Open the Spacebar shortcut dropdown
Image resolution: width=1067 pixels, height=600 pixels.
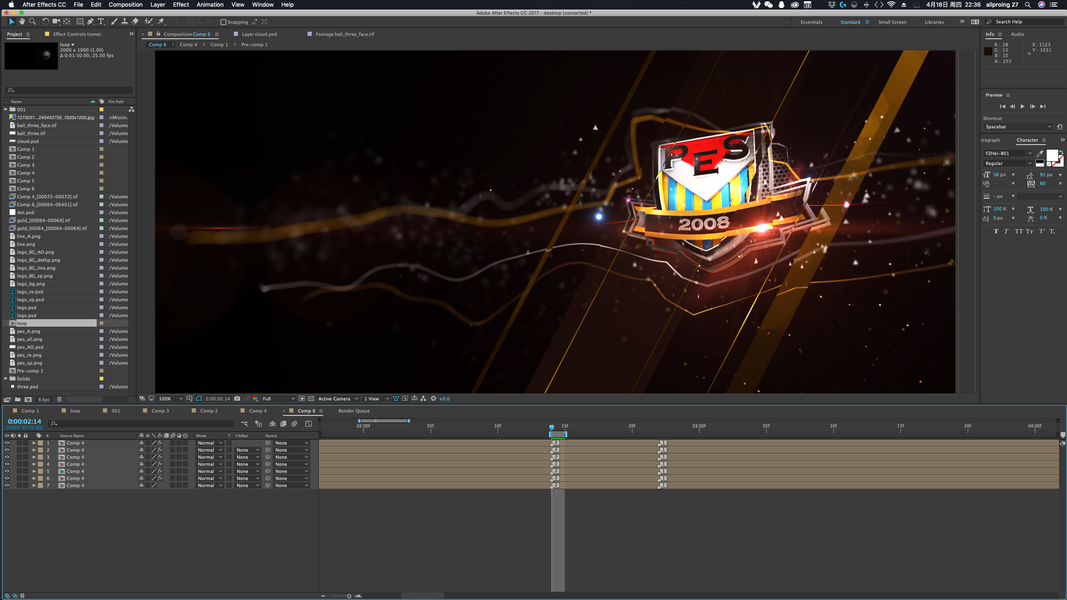(1018, 127)
